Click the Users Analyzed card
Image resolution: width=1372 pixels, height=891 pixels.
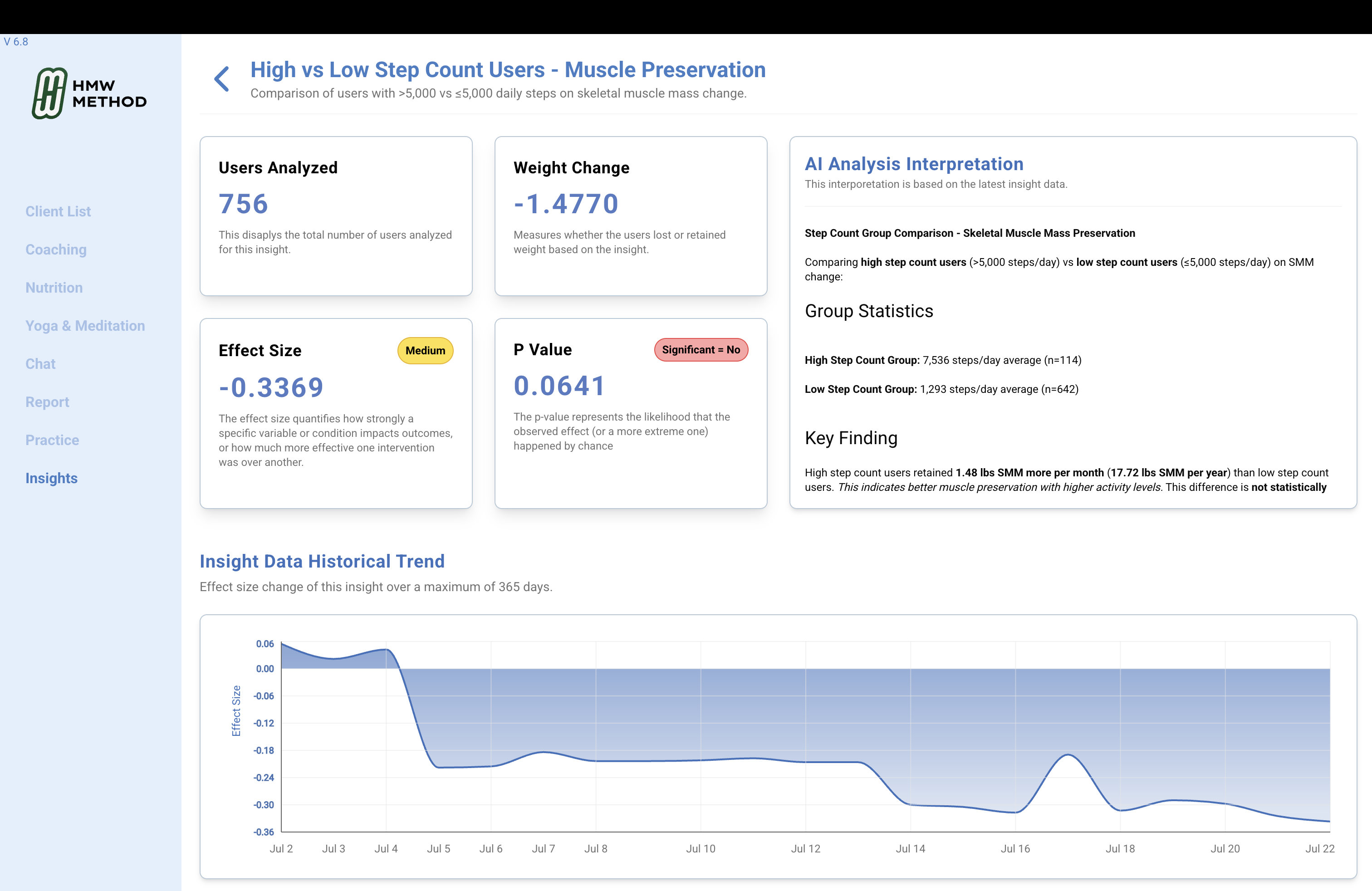tap(336, 216)
